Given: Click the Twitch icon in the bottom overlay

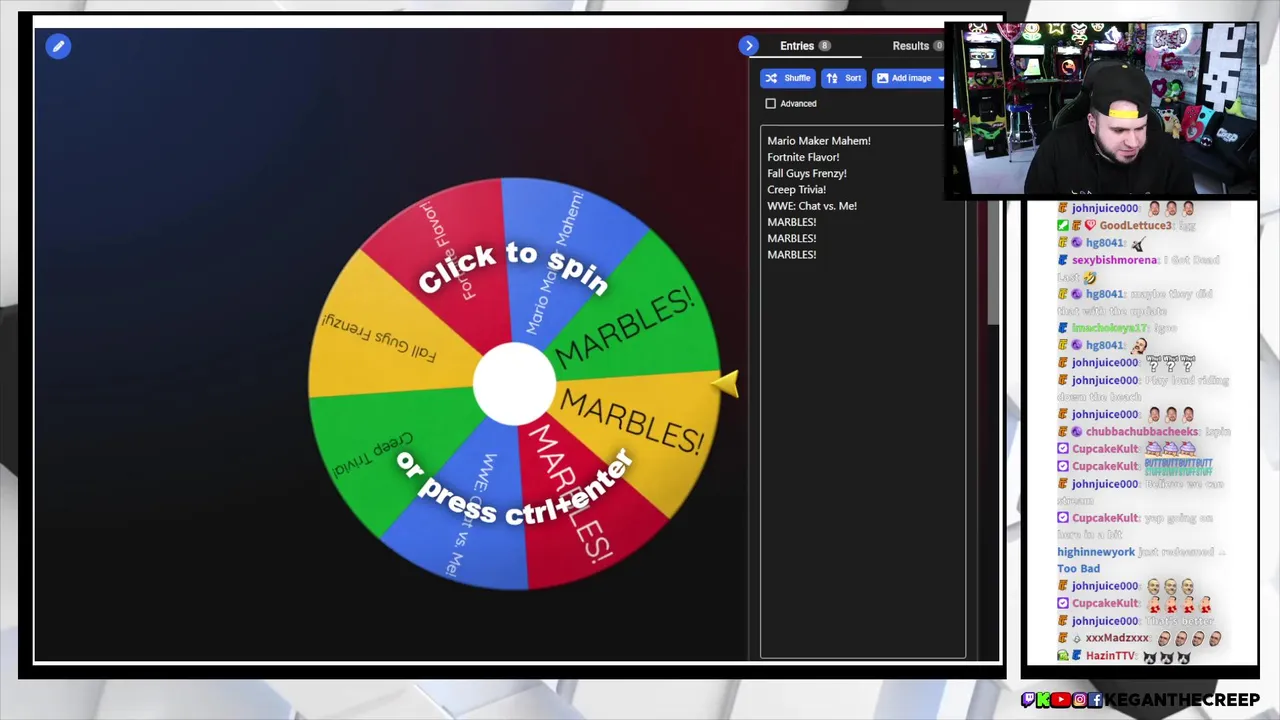Looking at the screenshot, I should 1028,700.
